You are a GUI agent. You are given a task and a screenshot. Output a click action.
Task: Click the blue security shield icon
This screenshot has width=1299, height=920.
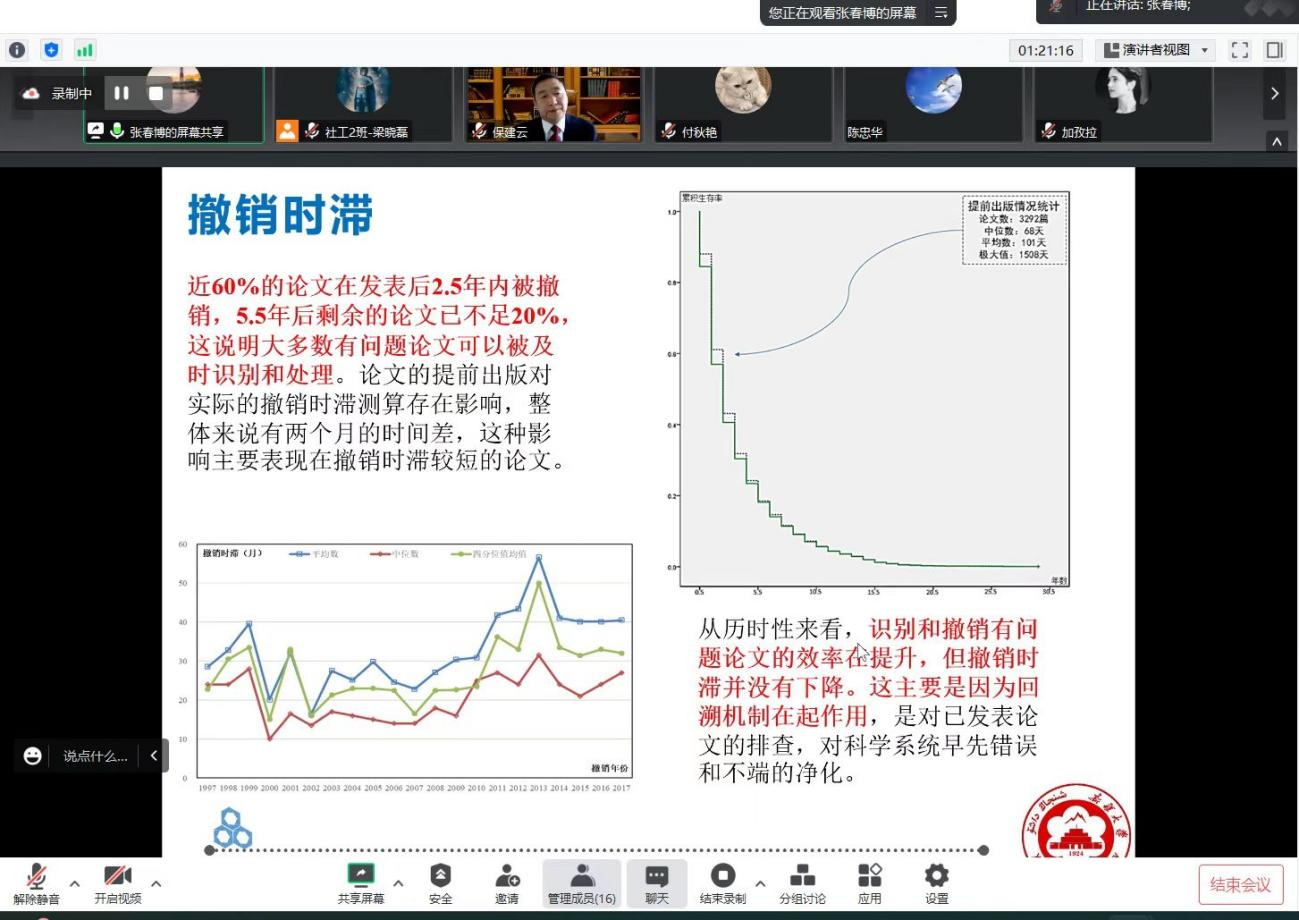coord(52,50)
